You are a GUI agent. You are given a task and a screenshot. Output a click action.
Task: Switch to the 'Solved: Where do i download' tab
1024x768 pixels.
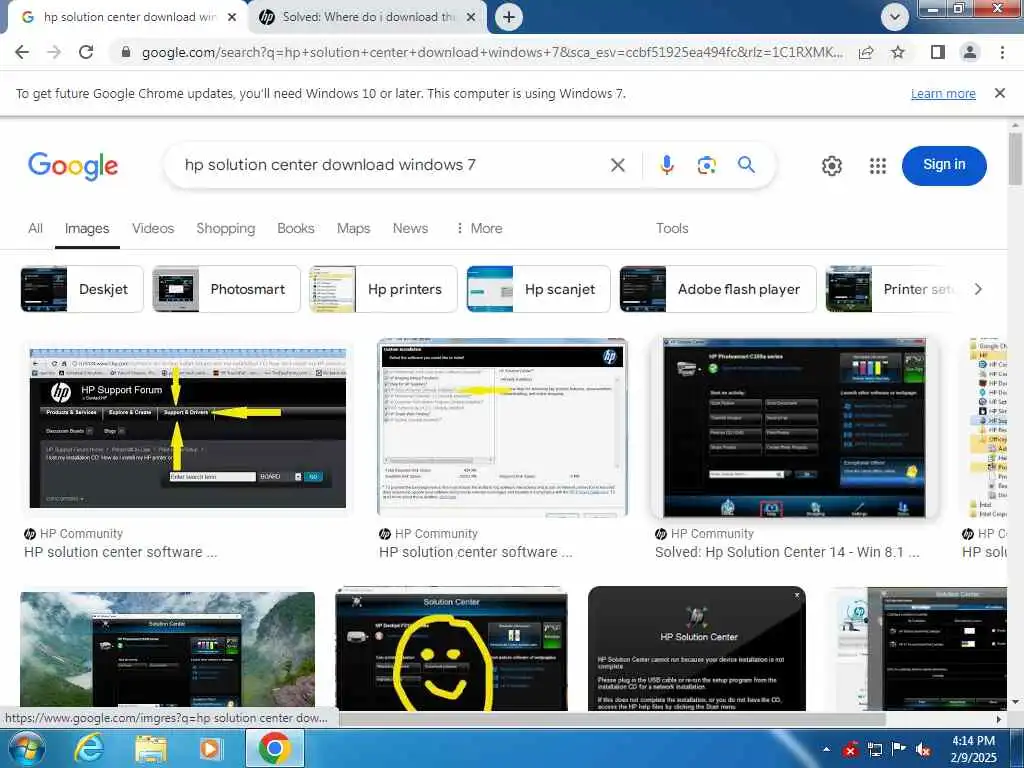point(368,17)
